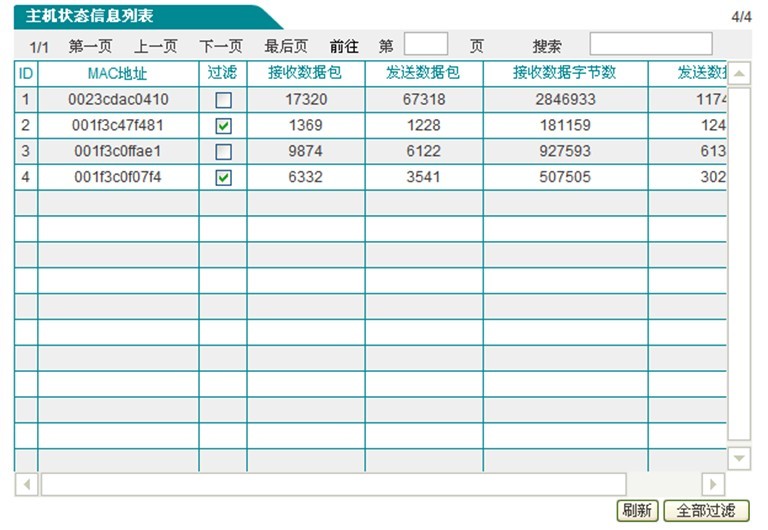The width and height of the screenshot is (768, 530).
Task: Click the 刷新 refresh button
Action: click(x=637, y=510)
